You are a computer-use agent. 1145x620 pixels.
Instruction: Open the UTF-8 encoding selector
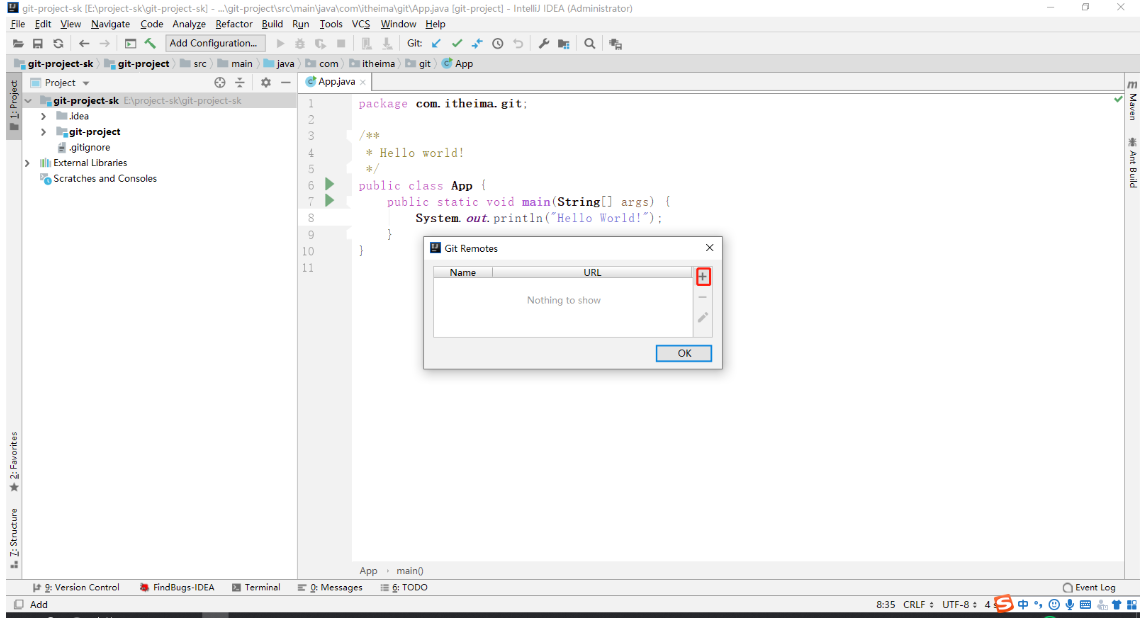(x=960, y=605)
